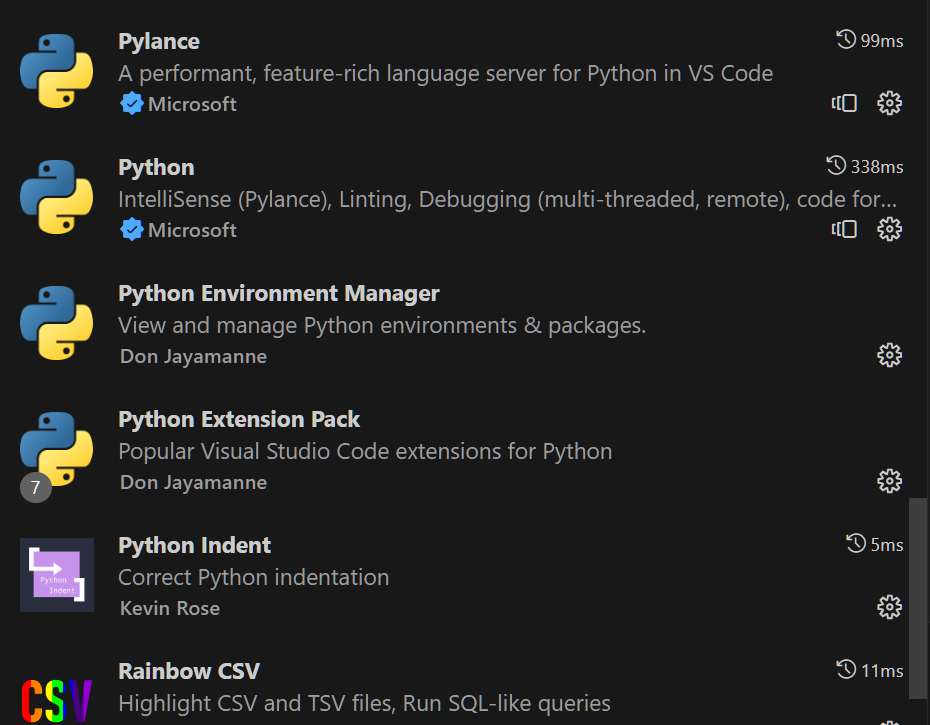The height and width of the screenshot is (725, 930).
Task: Click the side-by-side icon for Python extension
Action: coord(844,229)
